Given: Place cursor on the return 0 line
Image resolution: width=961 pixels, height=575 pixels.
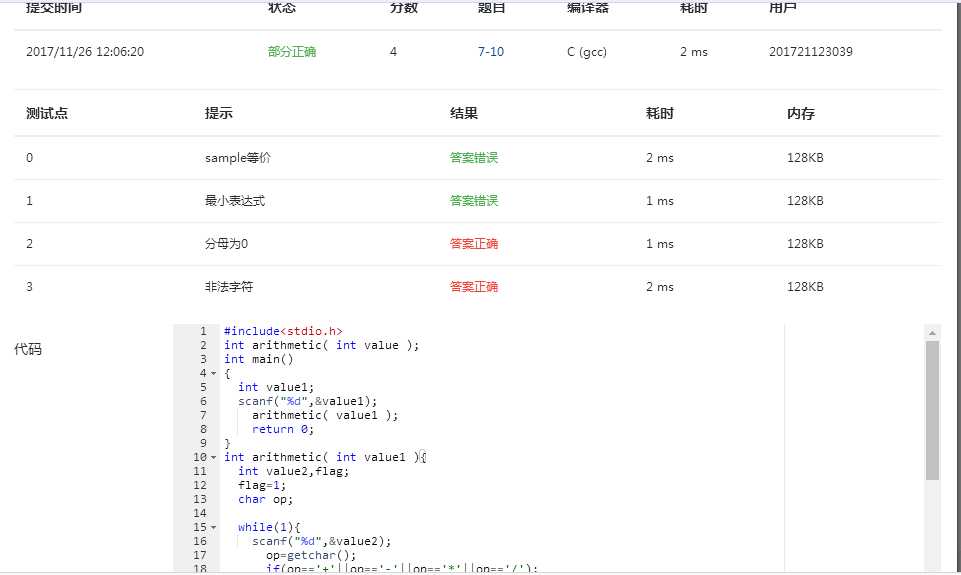Looking at the screenshot, I should (287, 429).
